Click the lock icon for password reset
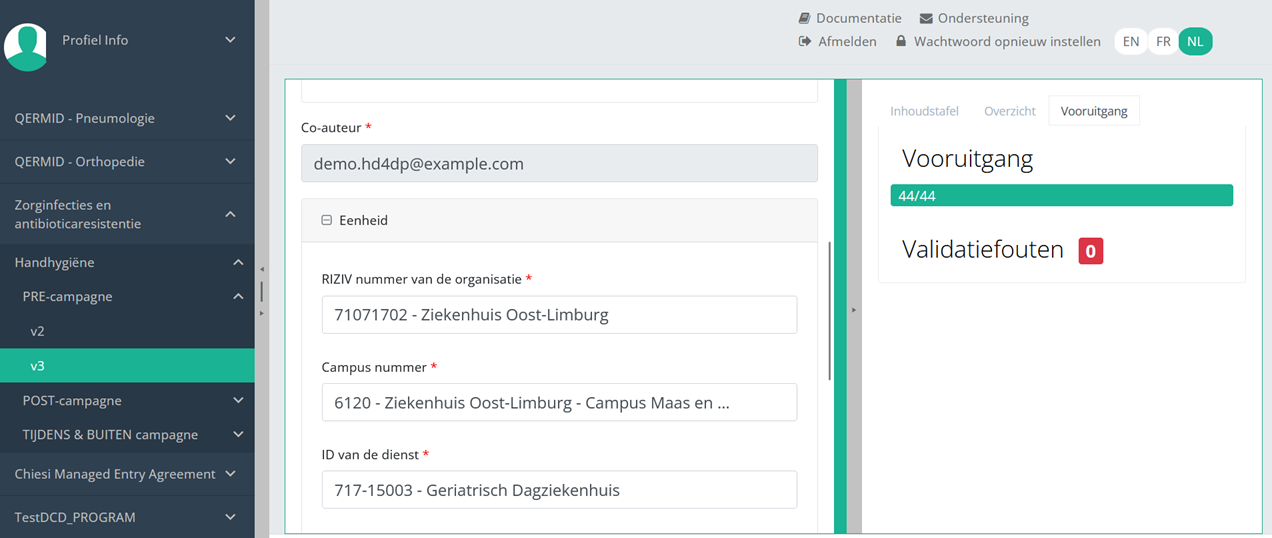The width and height of the screenshot is (1272, 538). pos(901,42)
